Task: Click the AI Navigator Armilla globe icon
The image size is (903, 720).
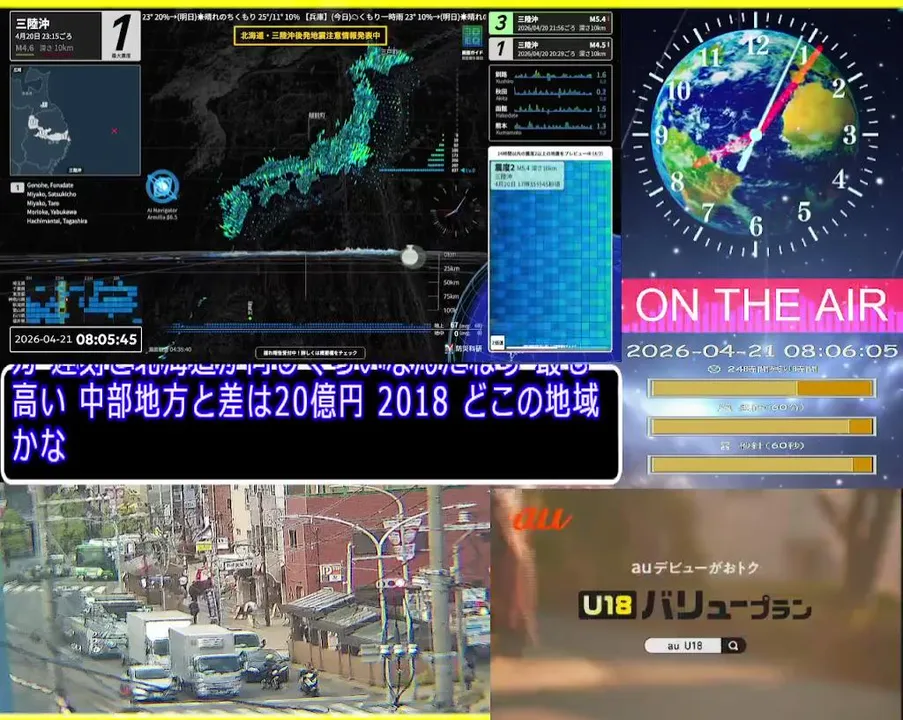Action: coord(162,187)
